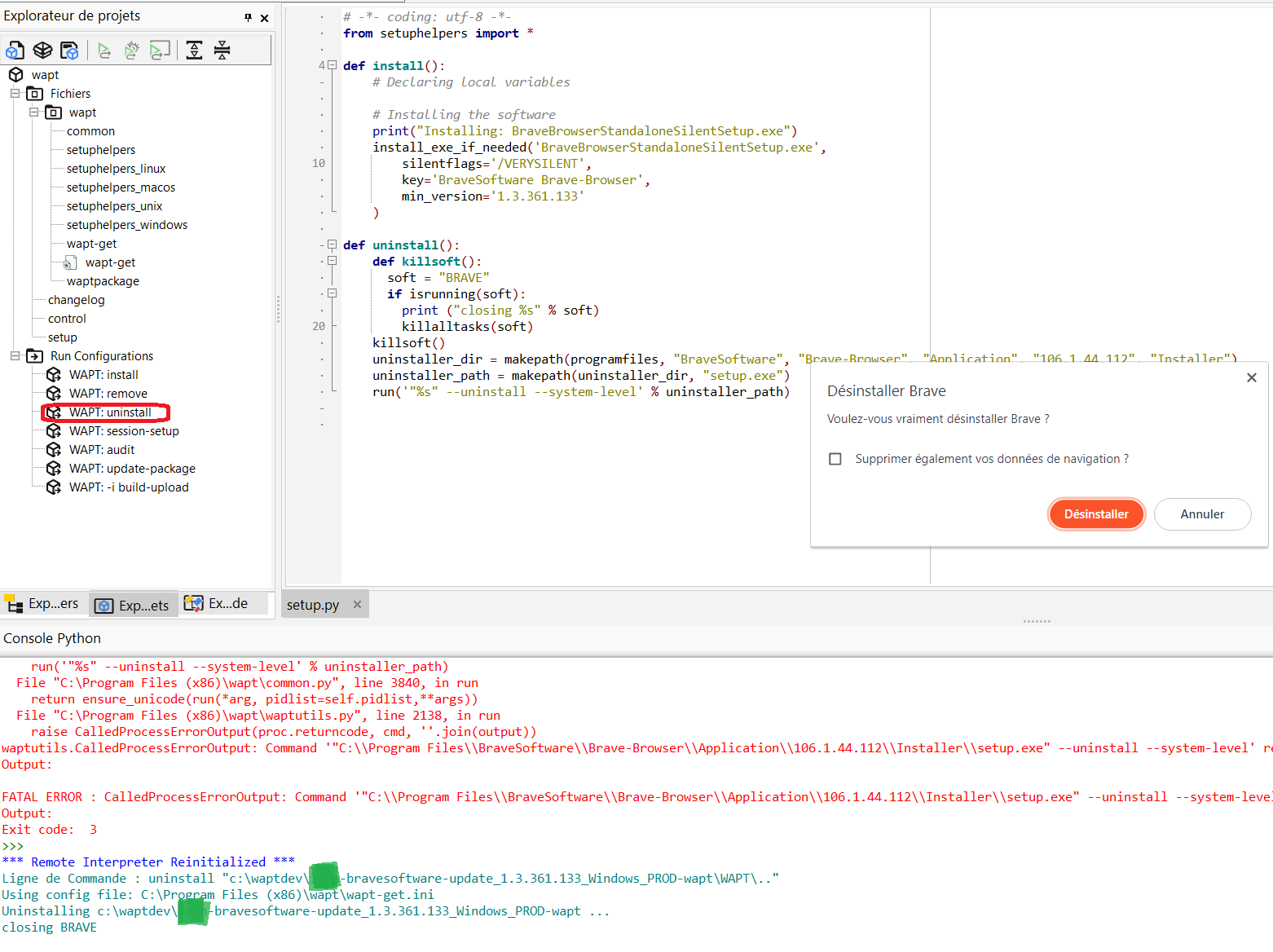Click the collapse all tree icon
The width and height of the screenshot is (1273, 952).
[x=222, y=51]
